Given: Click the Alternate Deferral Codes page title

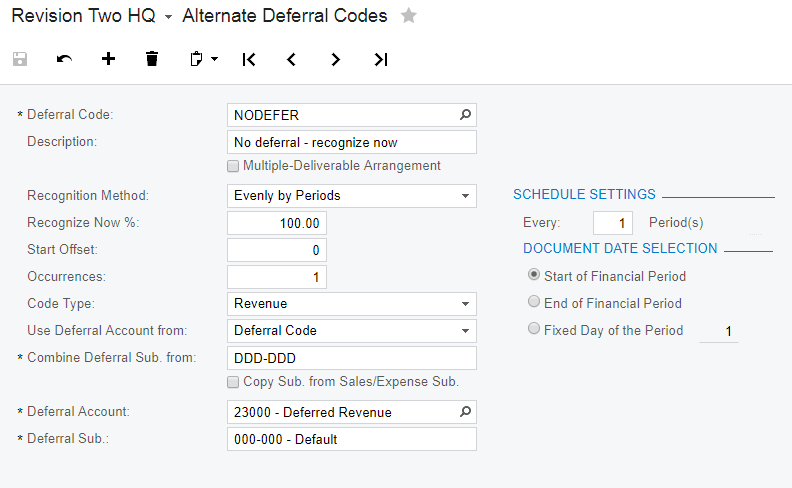Looking at the screenshot, I should 285,16.
